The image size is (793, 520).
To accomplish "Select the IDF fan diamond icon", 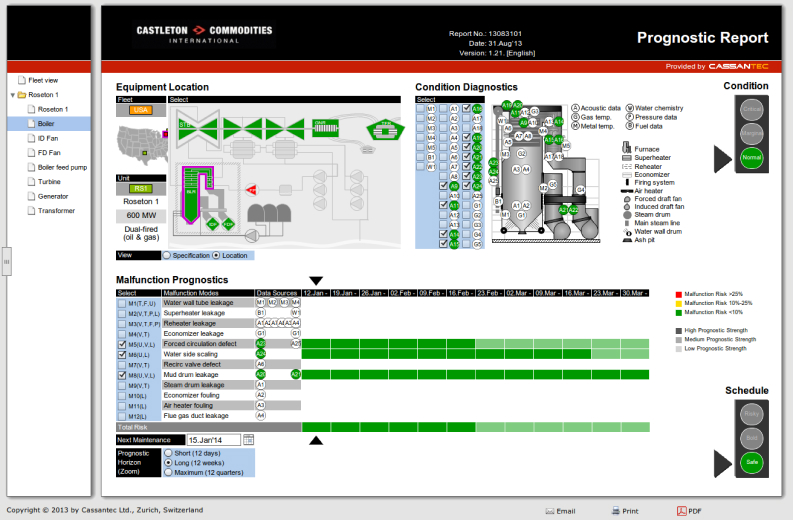I will 213,224.
